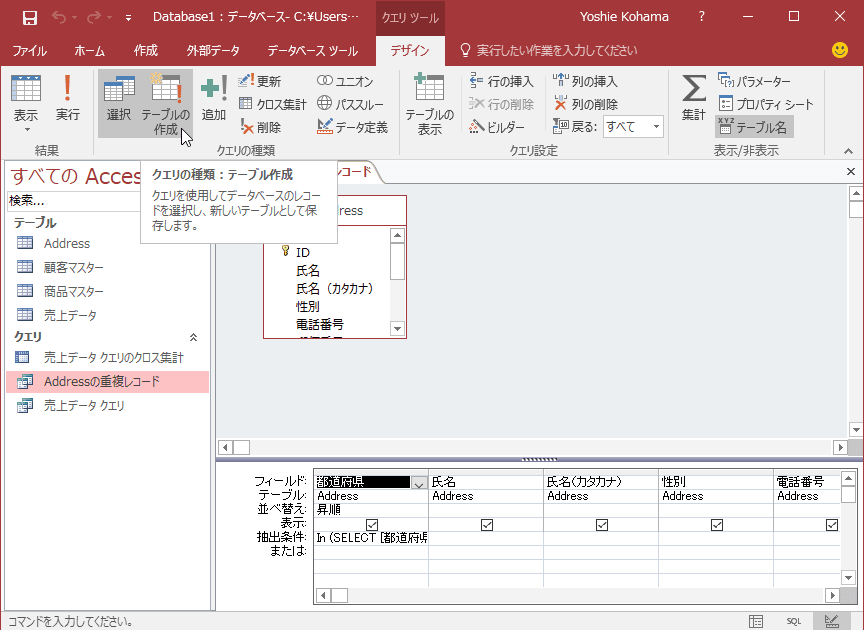Click the 昇順 sort cell
Image resolution: width=864 pixels, height=630 pixels.
coord(371,510)
